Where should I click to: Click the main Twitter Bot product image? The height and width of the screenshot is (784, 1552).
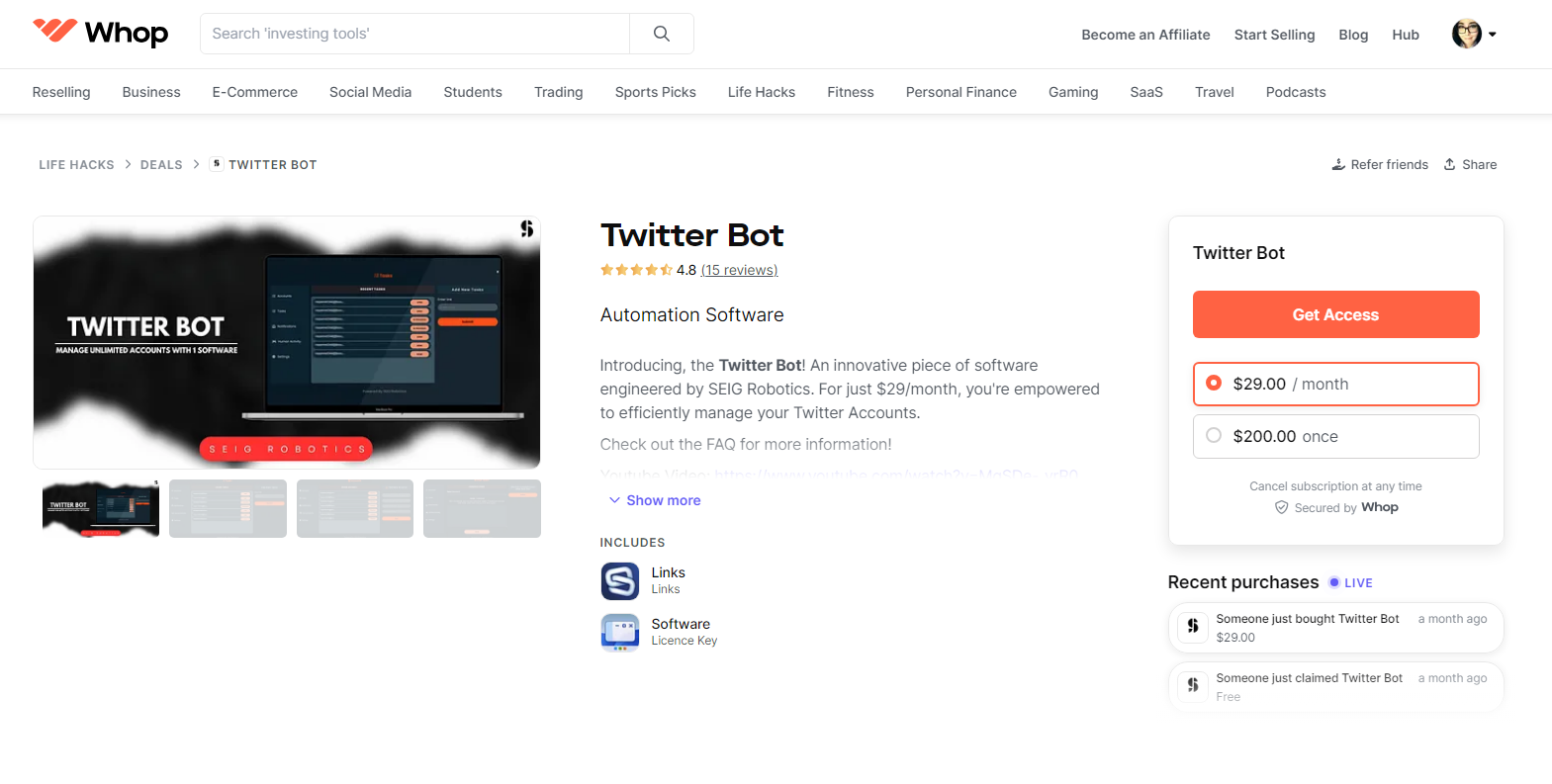(287, 342)
